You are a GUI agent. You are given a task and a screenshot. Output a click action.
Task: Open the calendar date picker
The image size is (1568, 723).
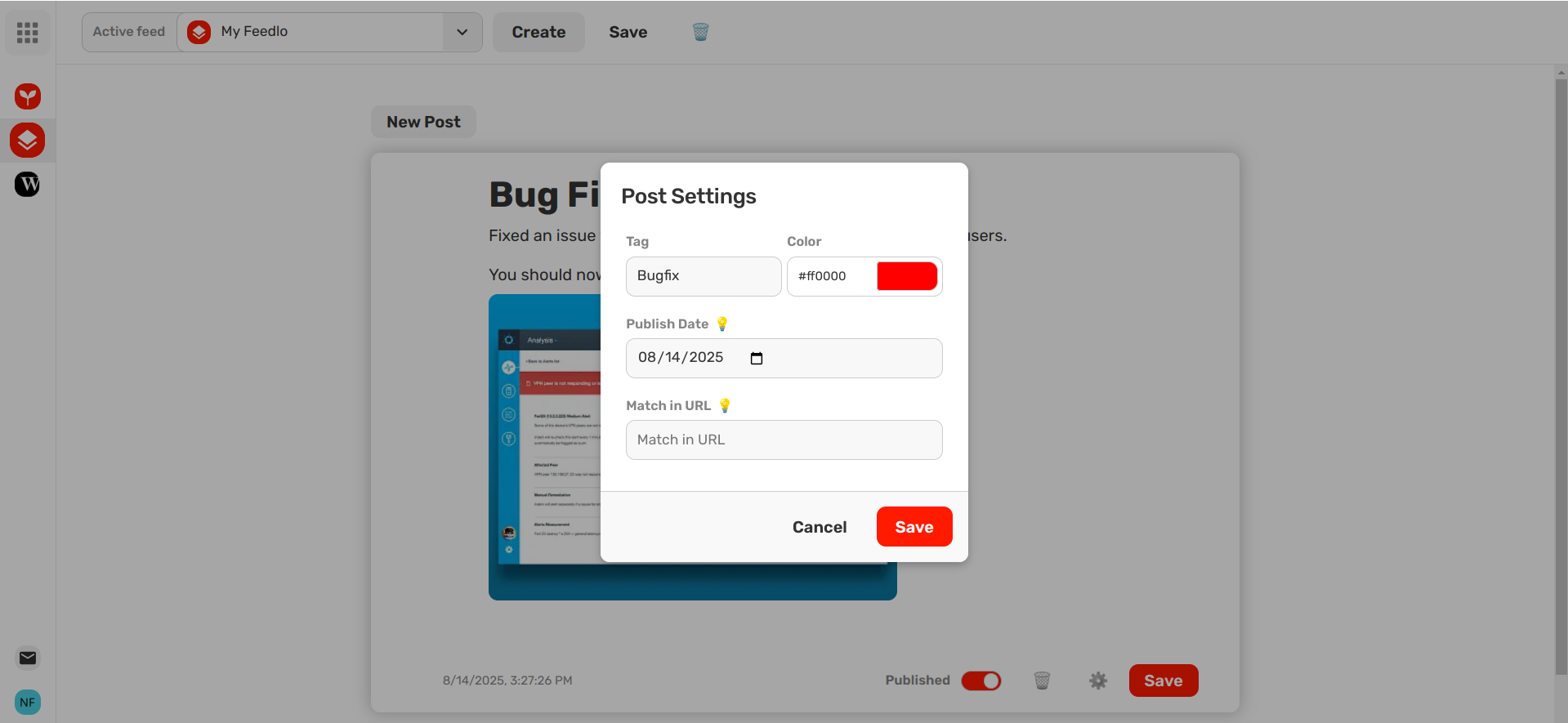757,358
